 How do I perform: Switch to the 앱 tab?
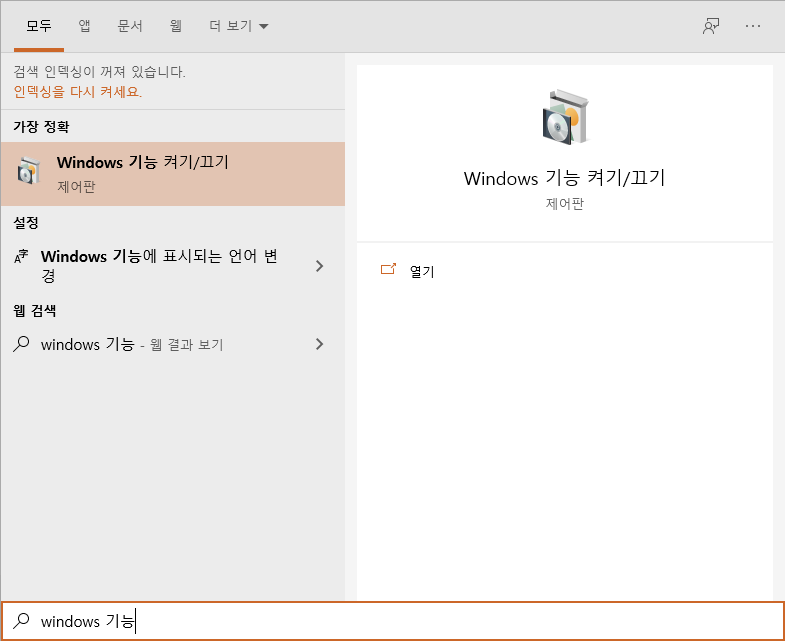pyautogui.click(x=84, y=26)
